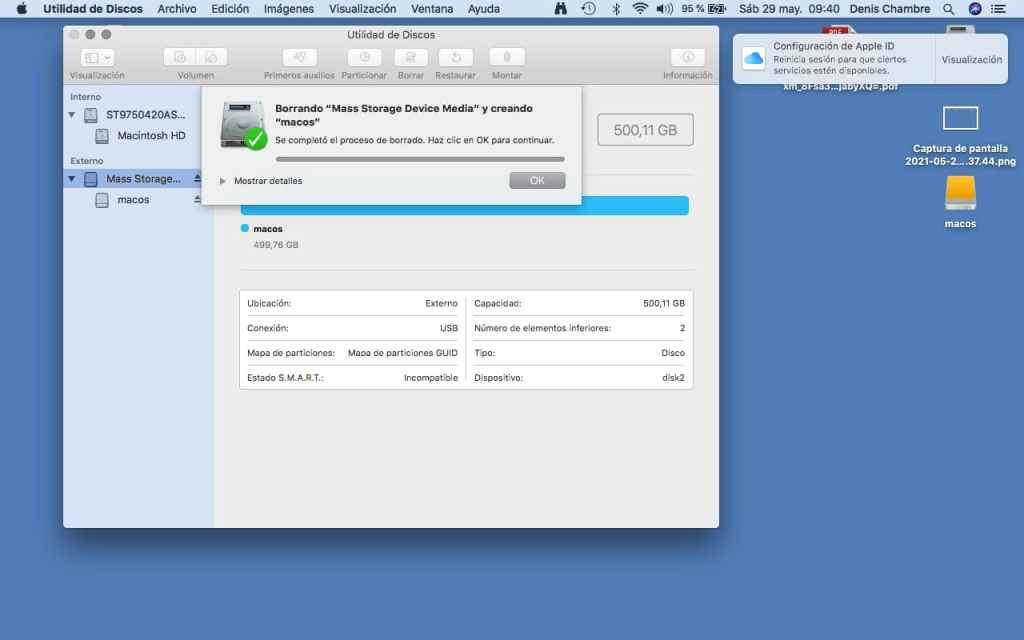Click the Montar toolbar icon
This screenshot has height=640, width=1024.
pyautogui.click(x=507, y=58)
